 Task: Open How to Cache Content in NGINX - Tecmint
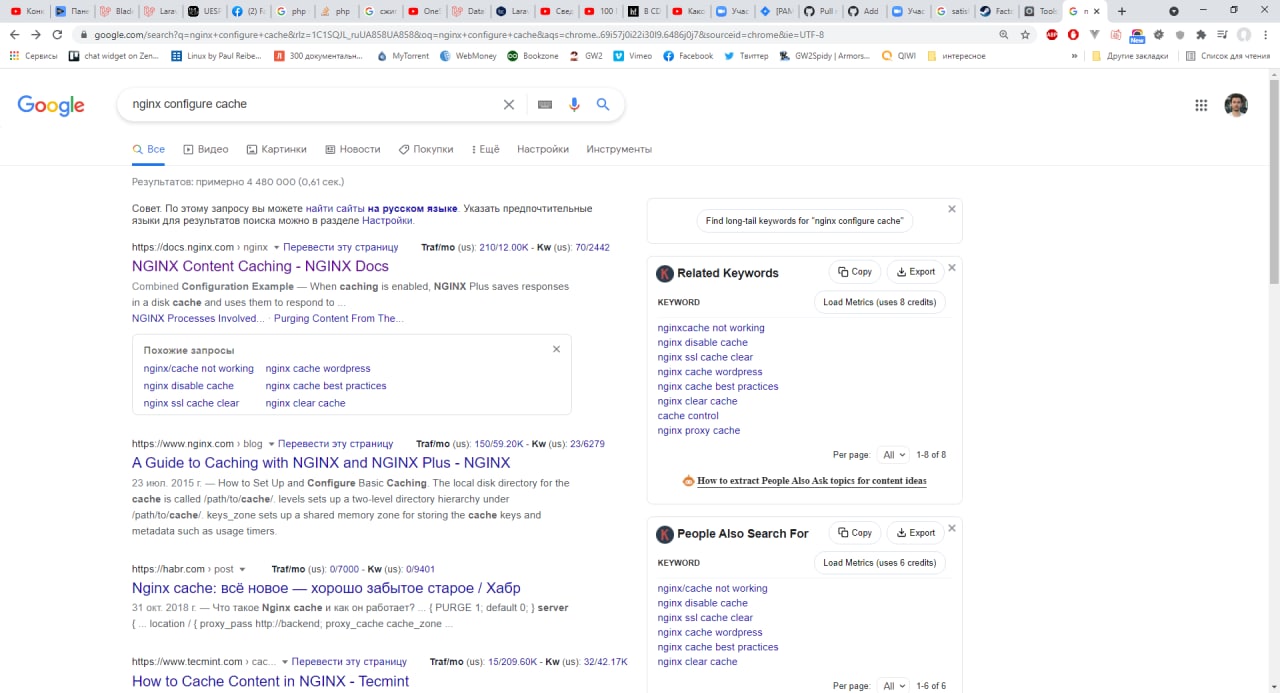[x=270, y=681]
